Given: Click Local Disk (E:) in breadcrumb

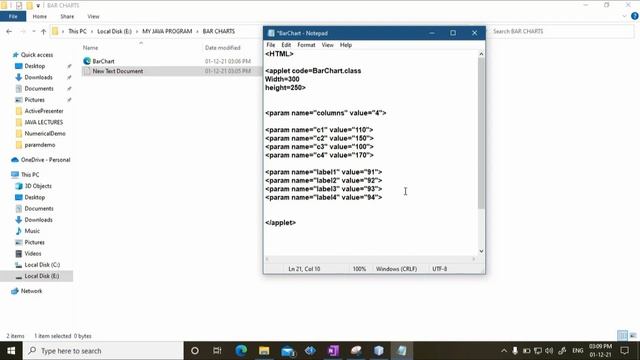Looking at the screenshot, I should point(114,31).
